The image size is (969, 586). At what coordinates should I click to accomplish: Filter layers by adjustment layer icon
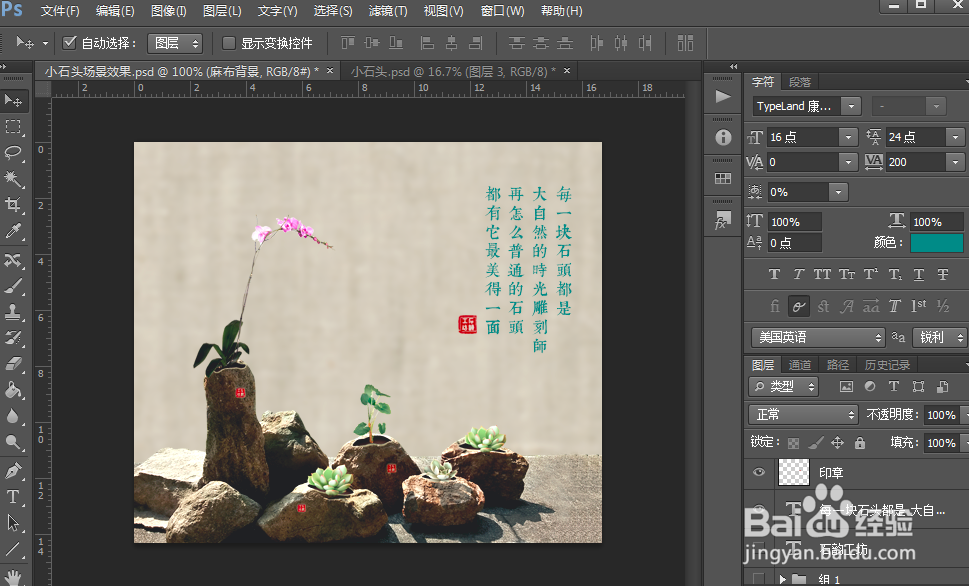tap(870, 387)
